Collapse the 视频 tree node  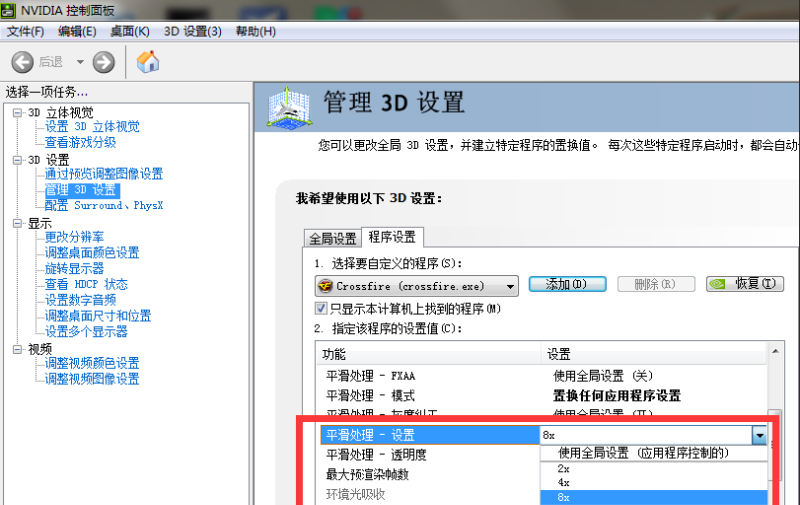coord(18,349)
